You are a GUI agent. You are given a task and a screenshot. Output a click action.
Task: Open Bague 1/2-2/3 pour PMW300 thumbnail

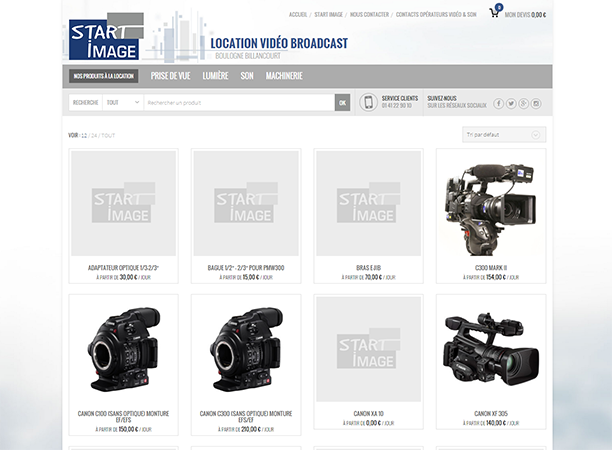246,203
